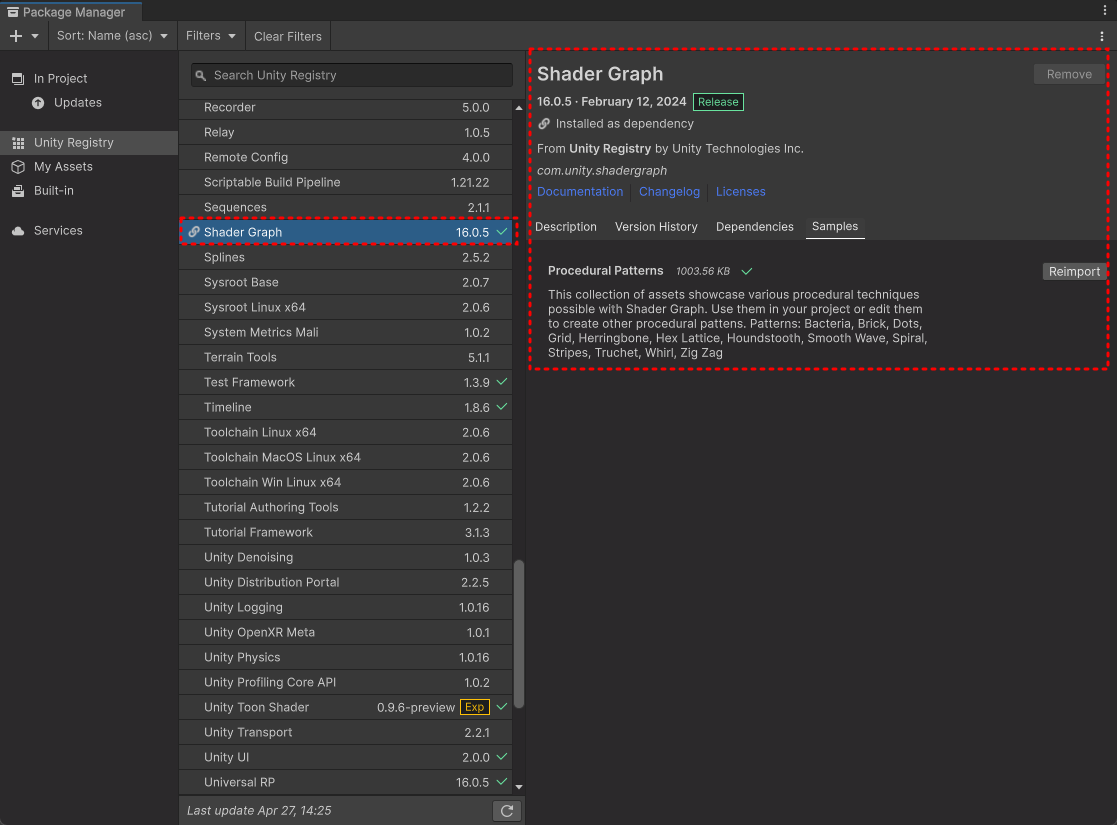Screen dimensions: 1117x825
Task: Select In Project in sidebar
Action: (x=89, y=78)
